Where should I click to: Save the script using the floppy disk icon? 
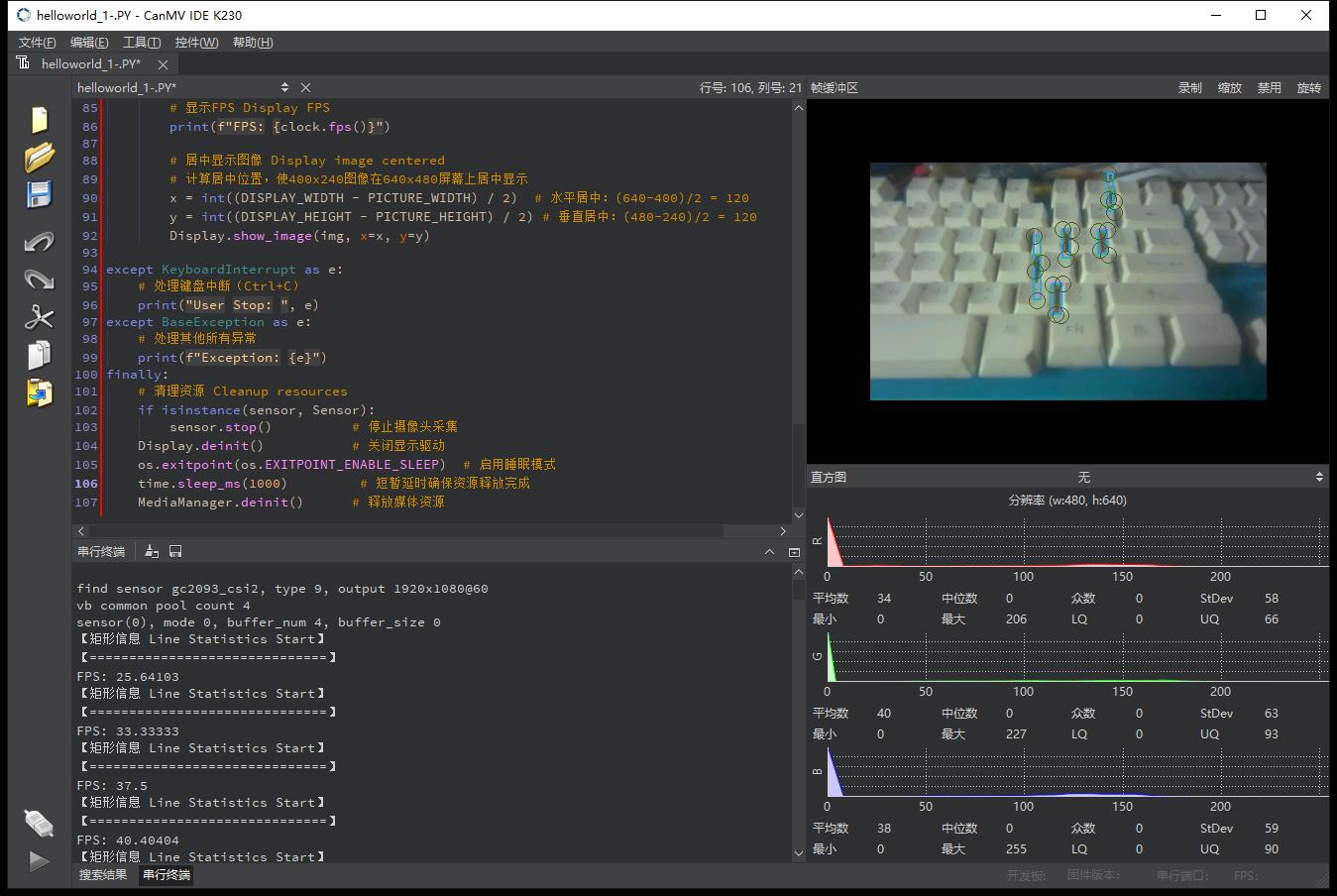tap(39, 194)
